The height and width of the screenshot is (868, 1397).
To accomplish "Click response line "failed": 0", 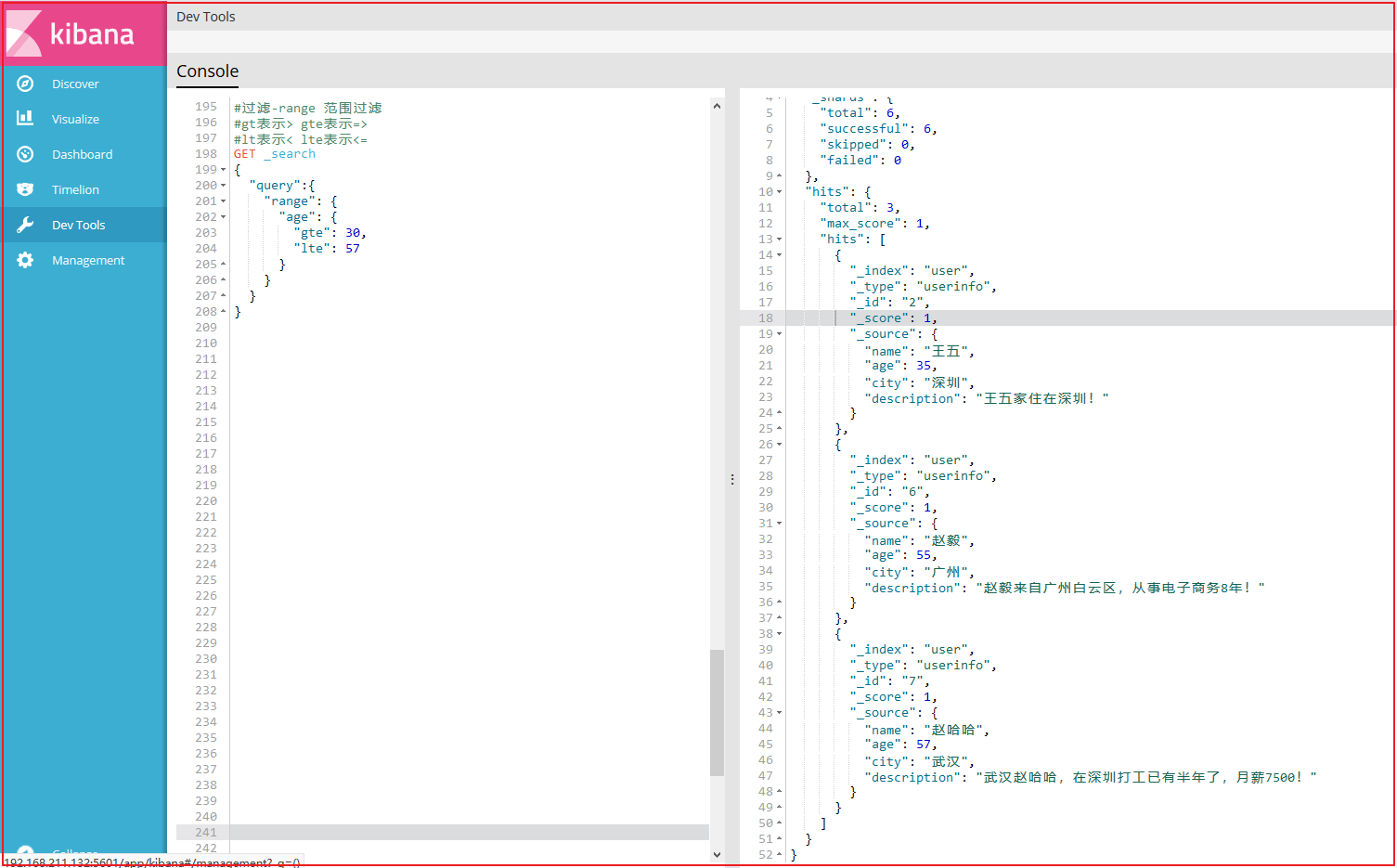I will tap(860, 161).
